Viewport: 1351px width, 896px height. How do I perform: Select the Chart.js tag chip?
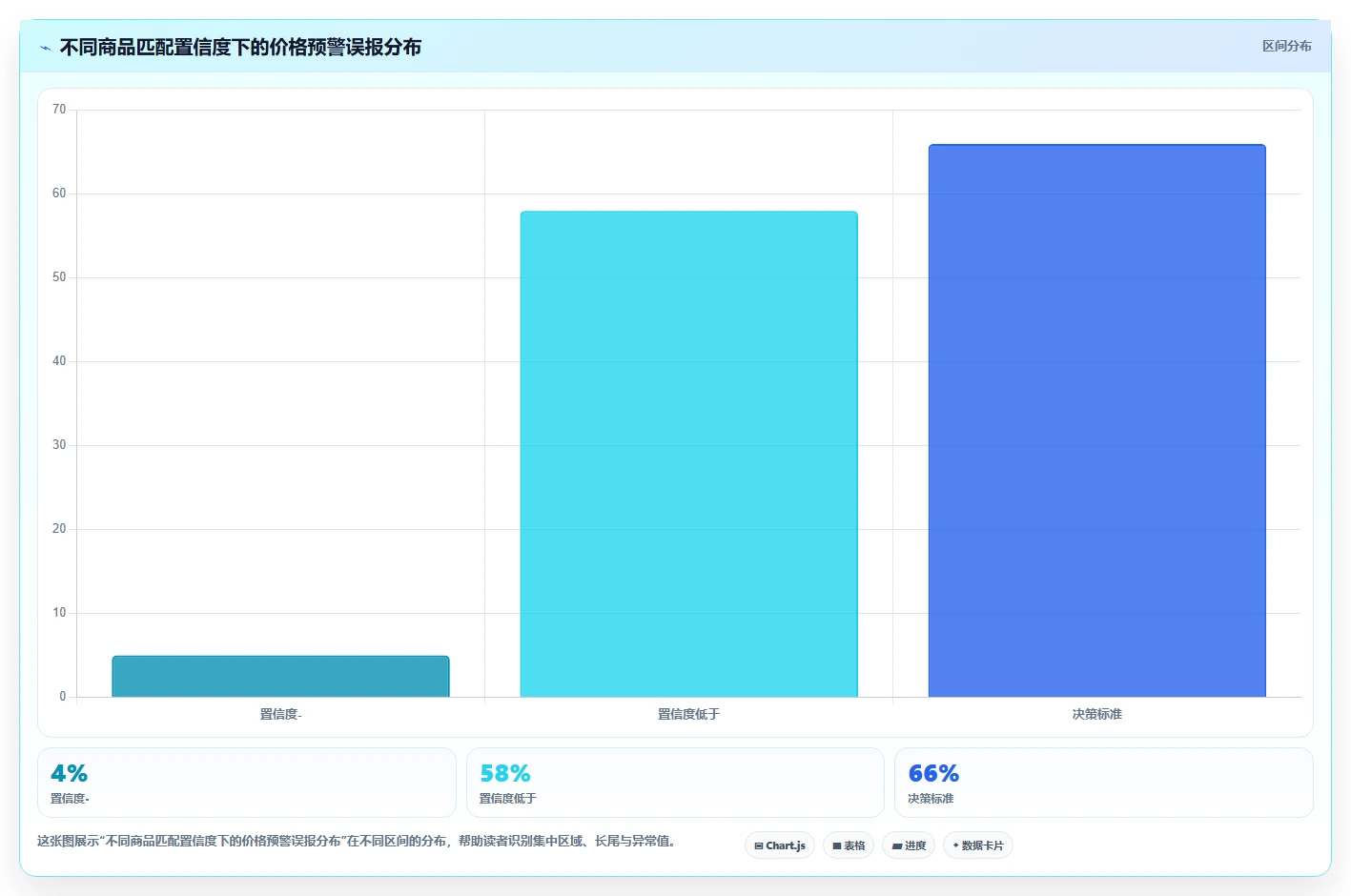click(x=780, y=845)
